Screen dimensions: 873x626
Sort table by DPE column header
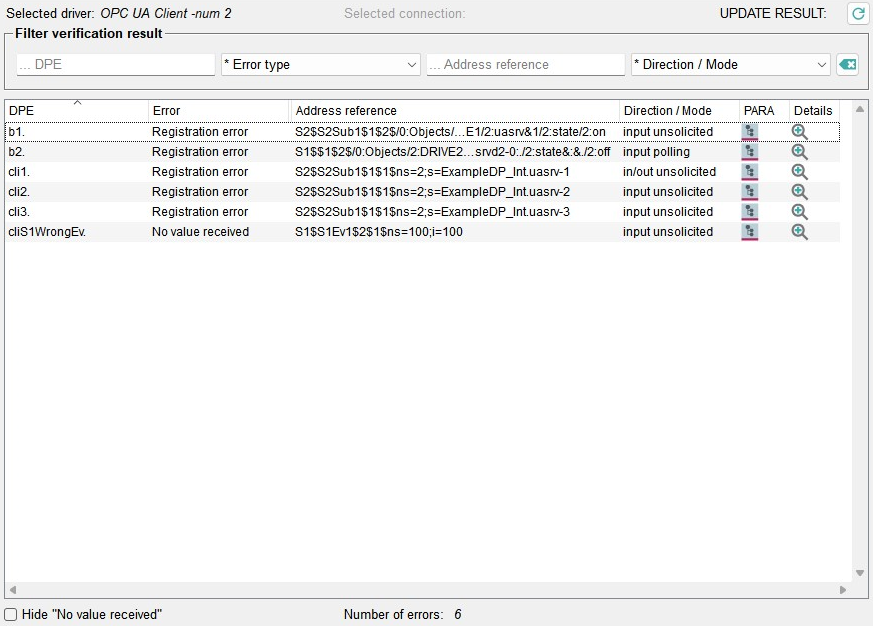pyautogui.click(x=76, y=110)
